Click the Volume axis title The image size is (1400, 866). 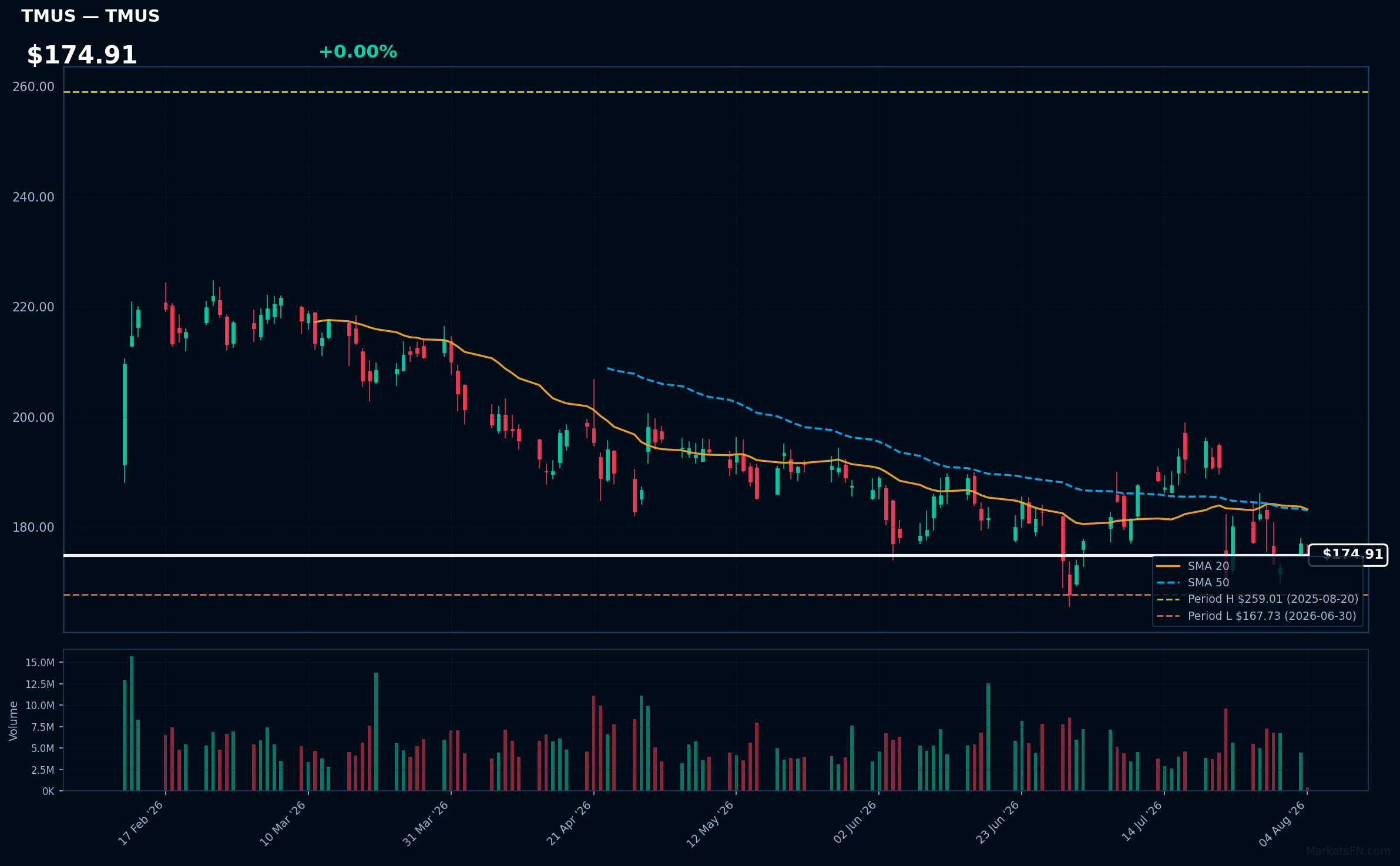13,721
